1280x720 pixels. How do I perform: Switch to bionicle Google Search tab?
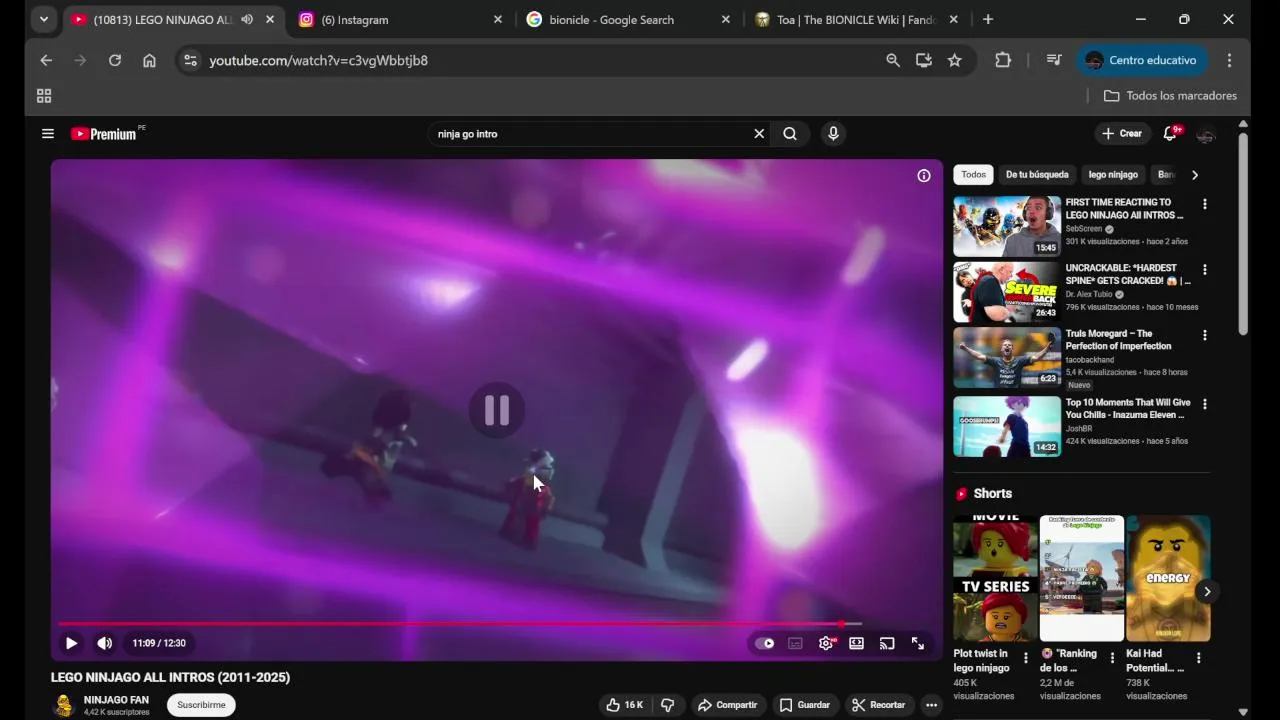[627, 20]
